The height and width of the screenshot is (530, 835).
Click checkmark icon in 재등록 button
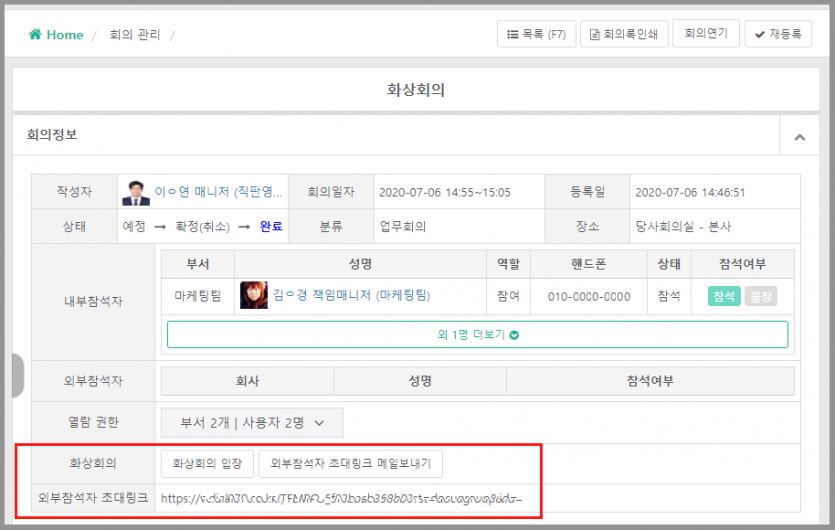[x=760, y=35]
